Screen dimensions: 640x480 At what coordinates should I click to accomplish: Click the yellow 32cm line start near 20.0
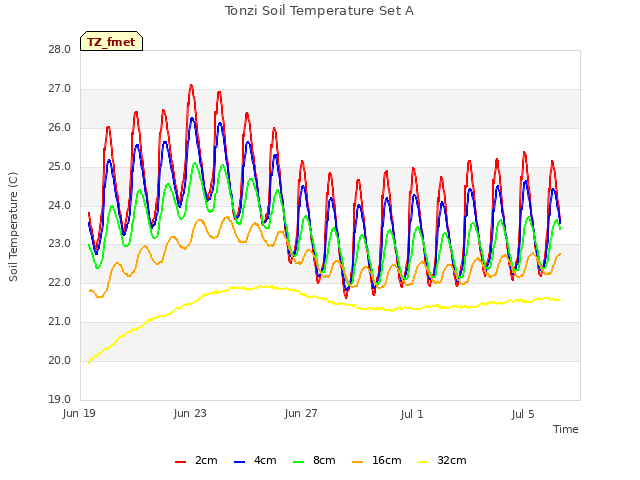tap(89, 362)
